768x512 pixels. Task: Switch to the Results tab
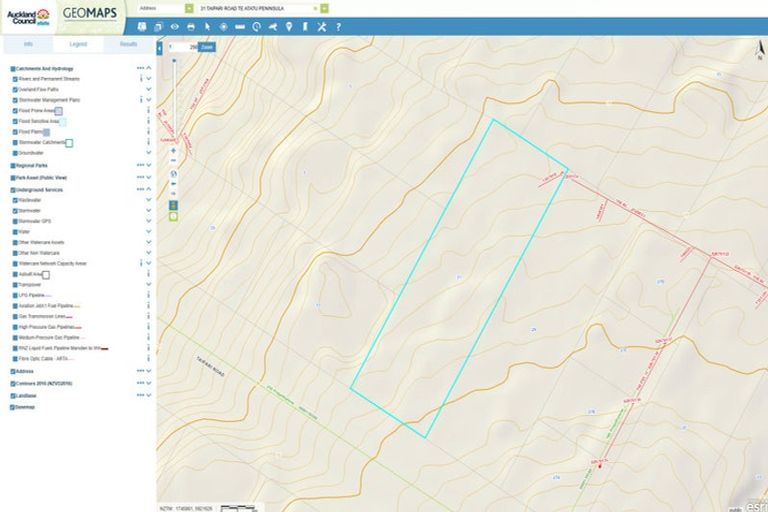[129, 45]
